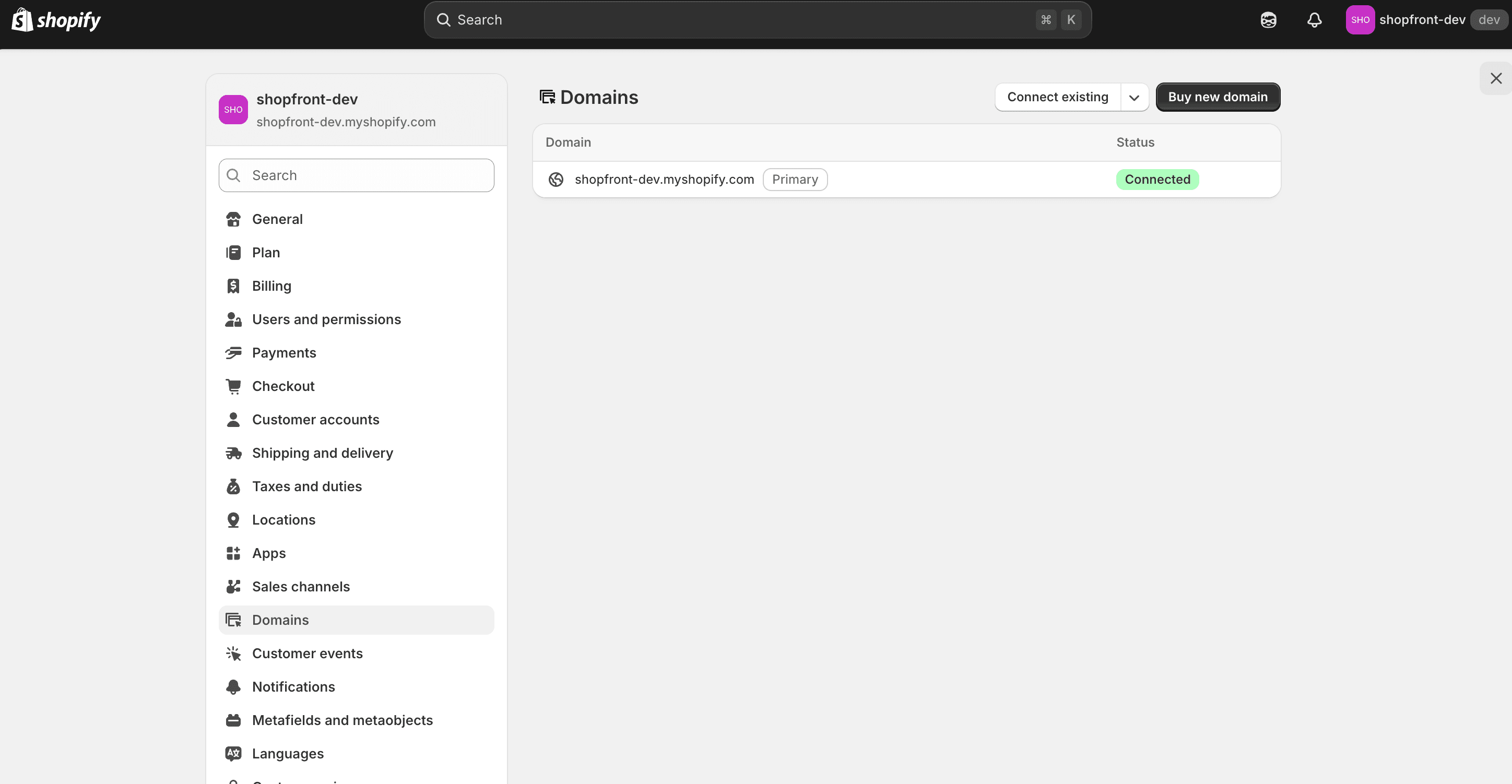Image resolution: width=1512 pixels, height=784 pixels.
Task: Click the Domains page heading
Action: click(x=599, y=98)
